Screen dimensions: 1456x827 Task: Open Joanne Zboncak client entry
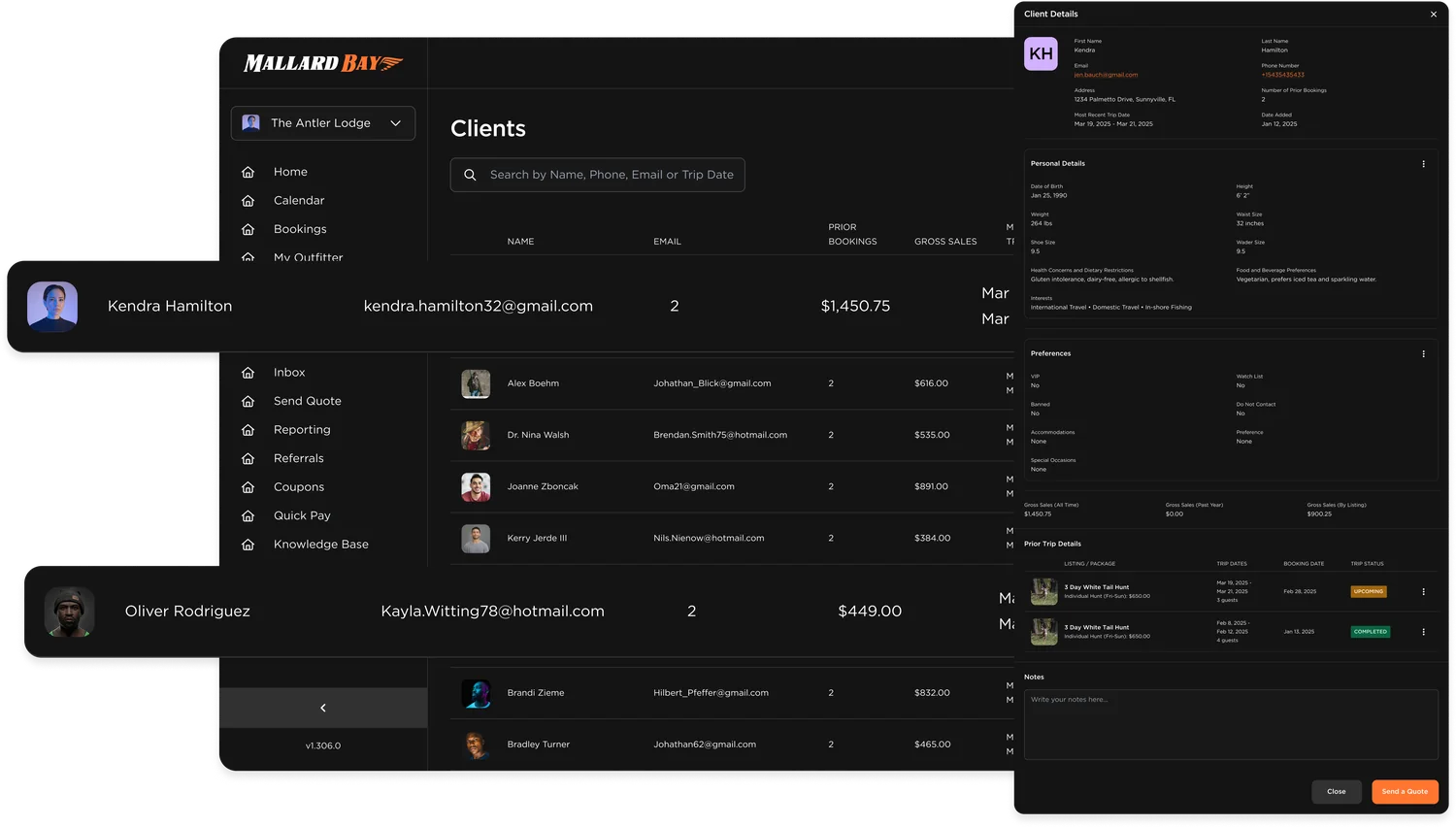click(x=543, y=486)
